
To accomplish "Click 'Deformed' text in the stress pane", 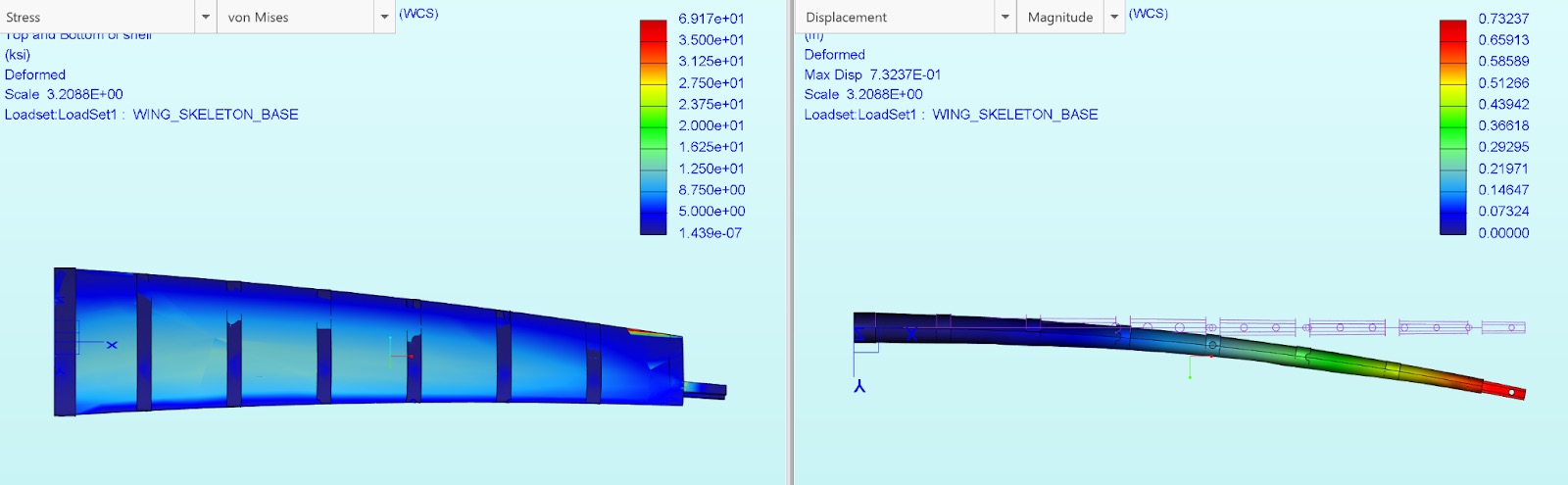I will (35, 74).
